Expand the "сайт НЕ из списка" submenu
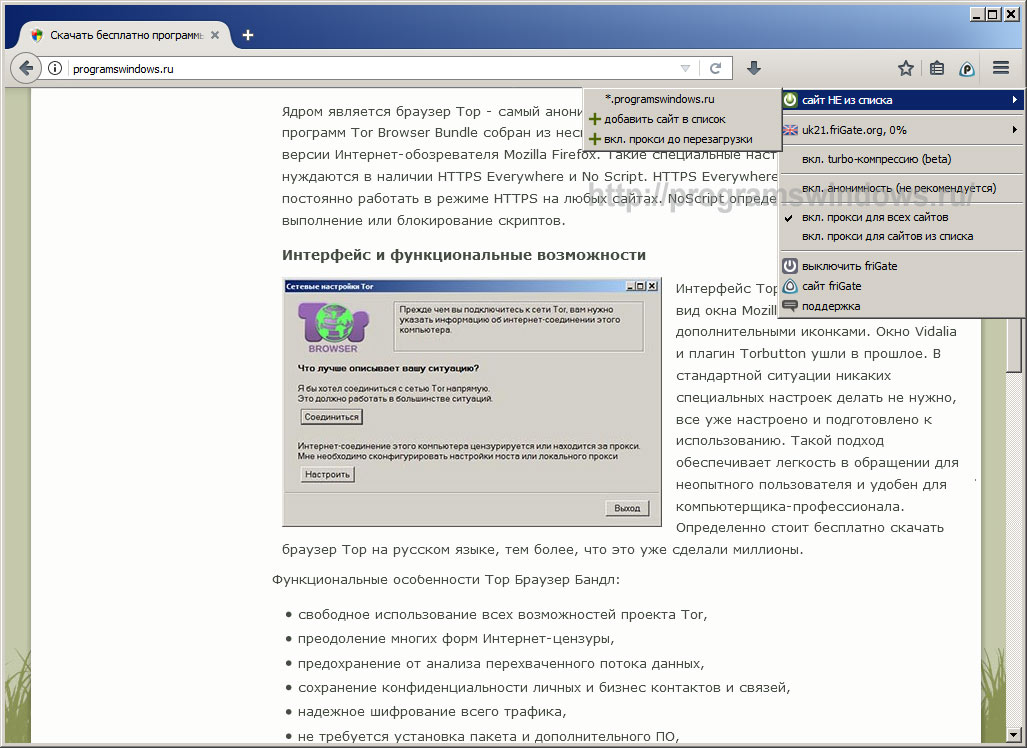The image size is (1027, 748). (x=903, y=100)
